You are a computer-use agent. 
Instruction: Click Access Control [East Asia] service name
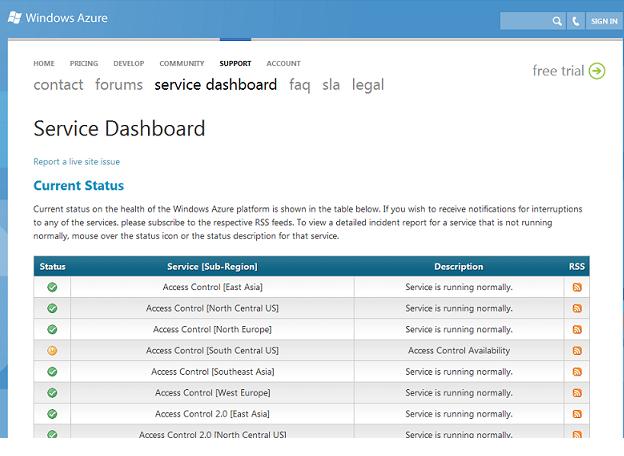(x=213, y=287)
